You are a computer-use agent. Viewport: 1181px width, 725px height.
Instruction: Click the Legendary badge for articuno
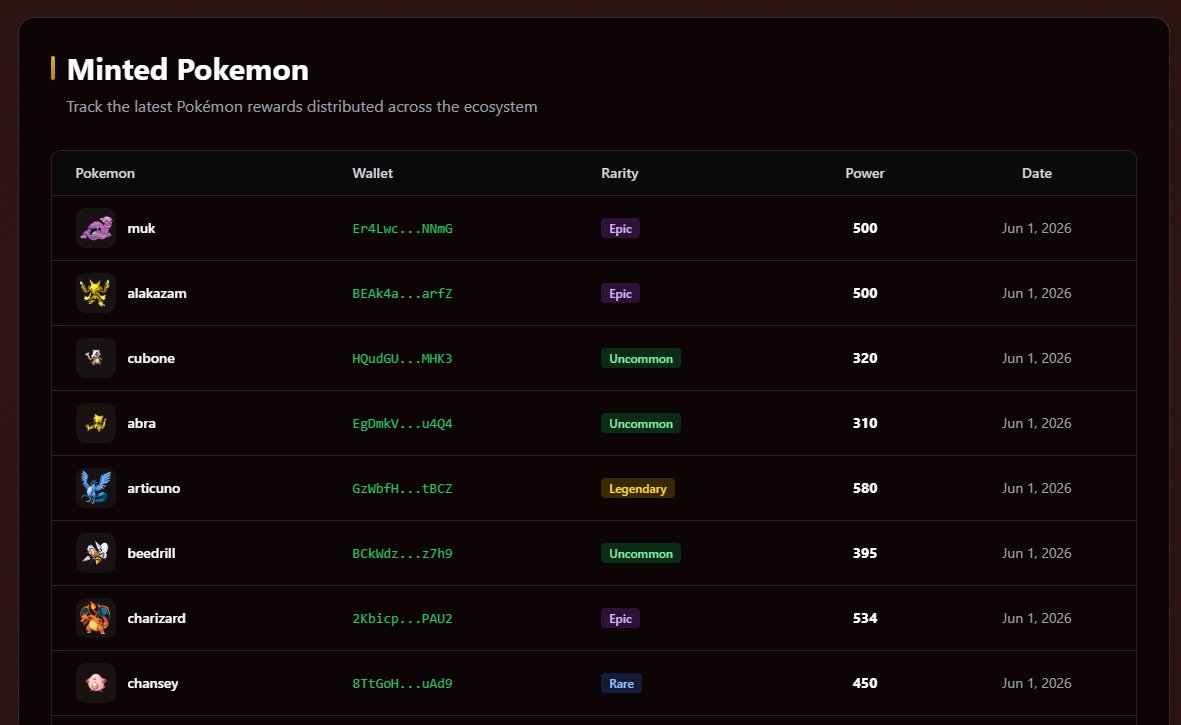coord(638,488)
